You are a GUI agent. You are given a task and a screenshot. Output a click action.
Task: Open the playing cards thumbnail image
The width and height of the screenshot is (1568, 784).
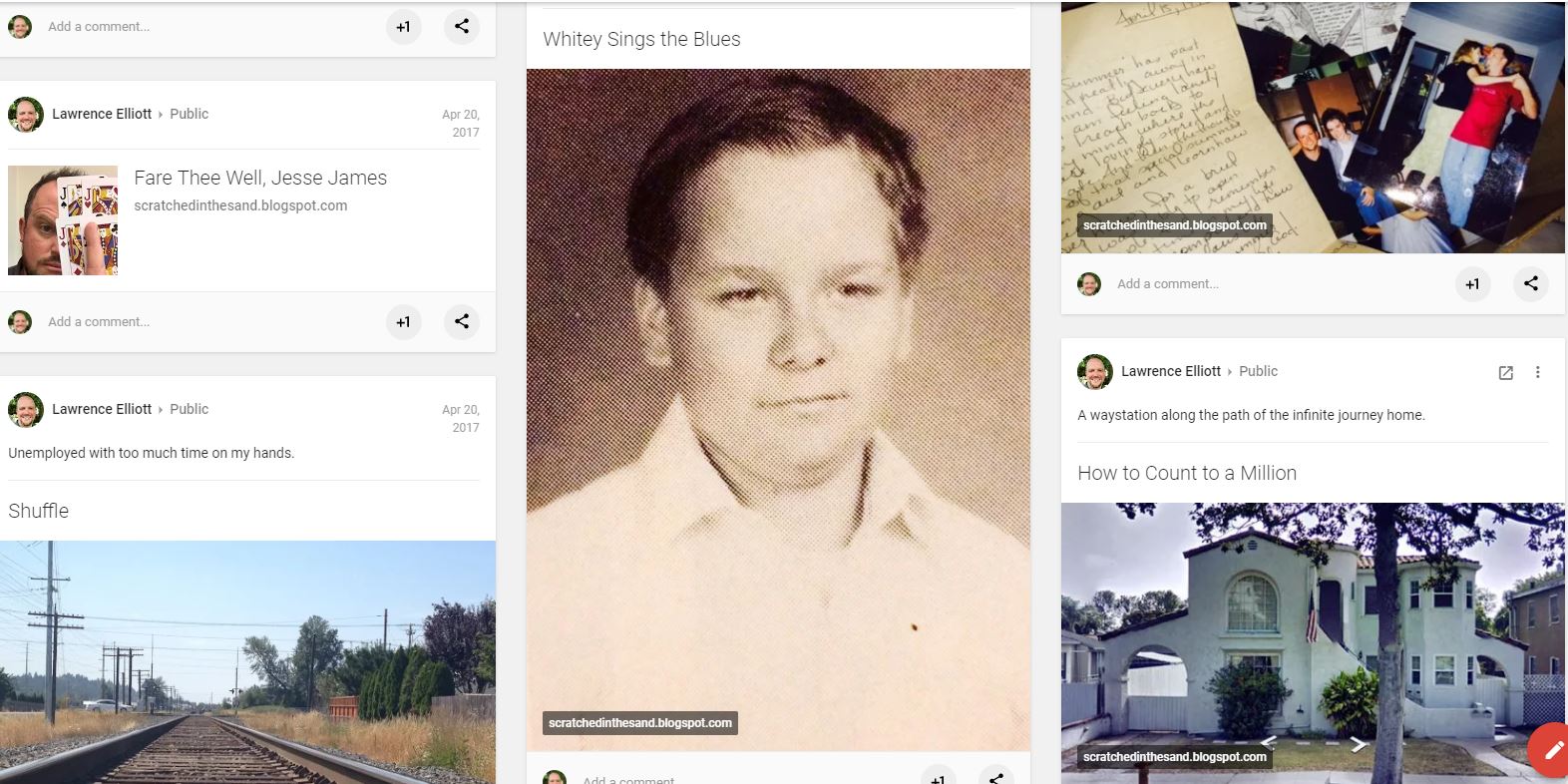[x=63, y=220]
